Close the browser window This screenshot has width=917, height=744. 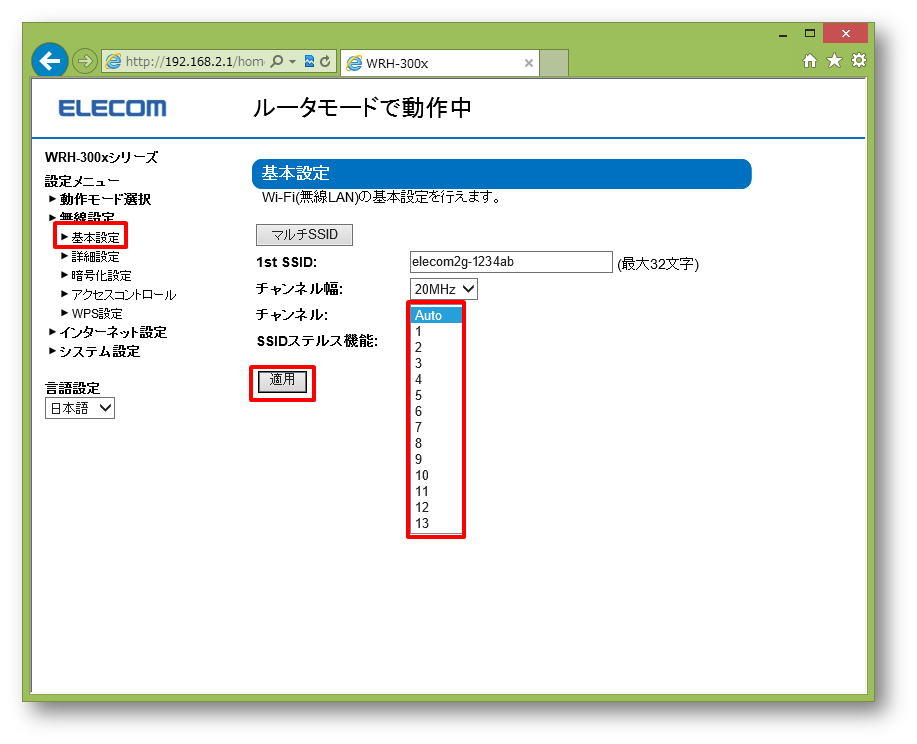pyautogui.click(x=845, y=33)
